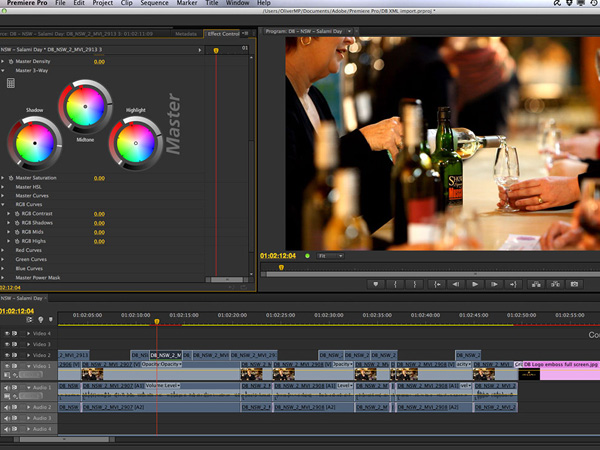
Task: Open the Premiere Pro application menu
Action: pyautogui.click(x=27, y=3)
